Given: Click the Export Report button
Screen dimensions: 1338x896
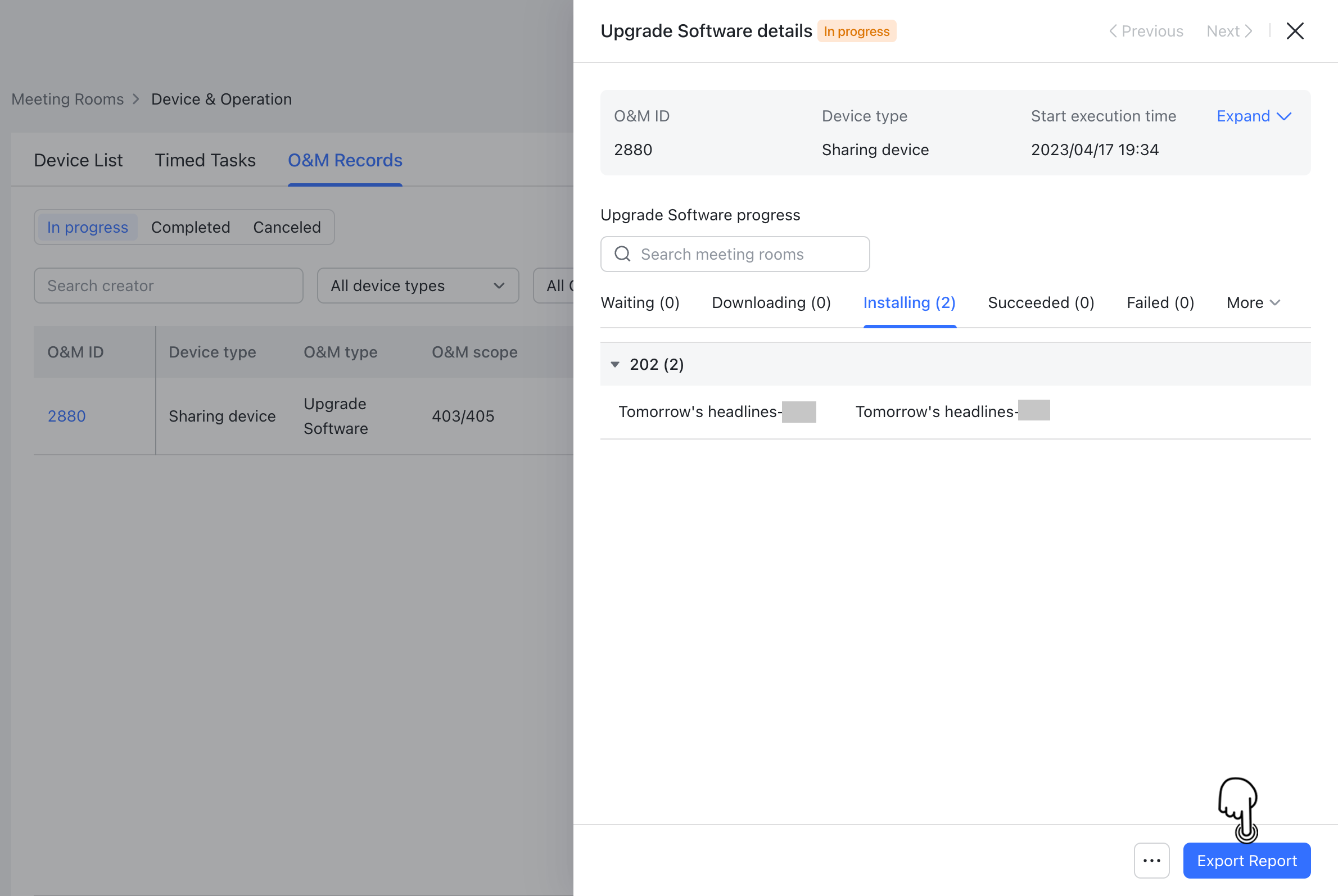Looking at the screenshot, I should click(x=1246, y=861).
